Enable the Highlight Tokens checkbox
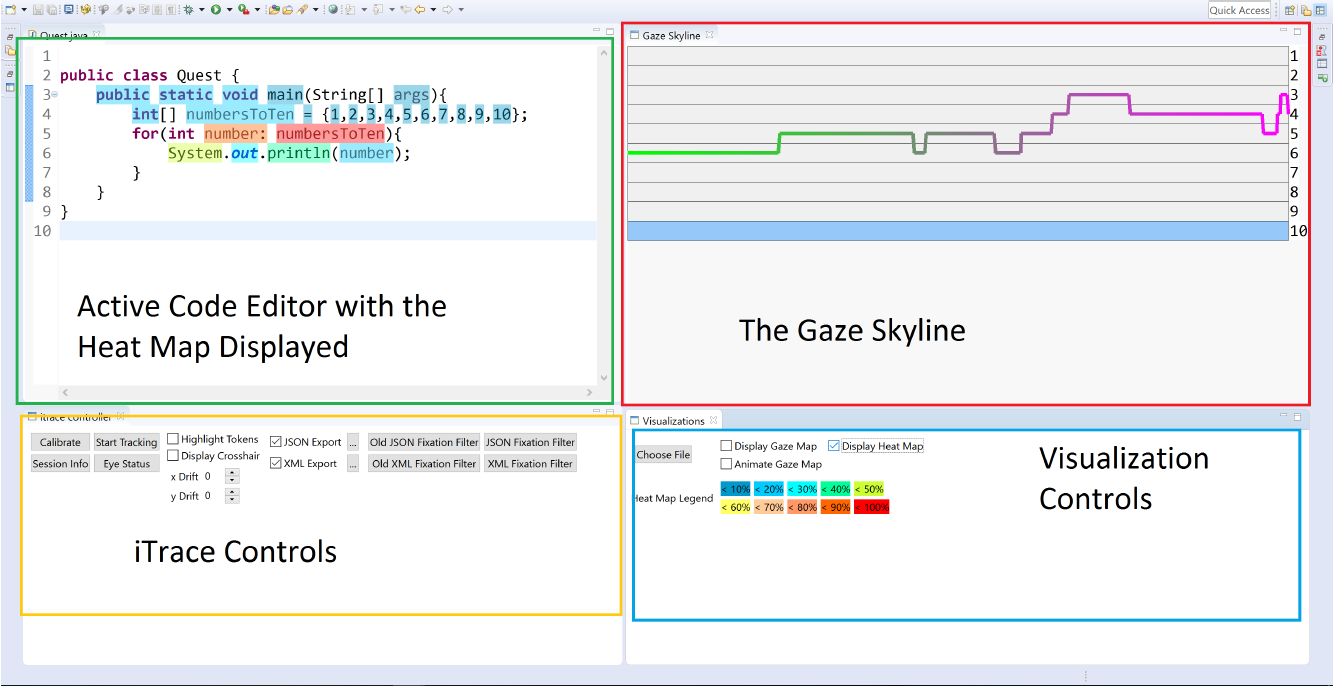Image resolution: width=1333 pixels, height=690 pixels. click(x=173, y=439)
